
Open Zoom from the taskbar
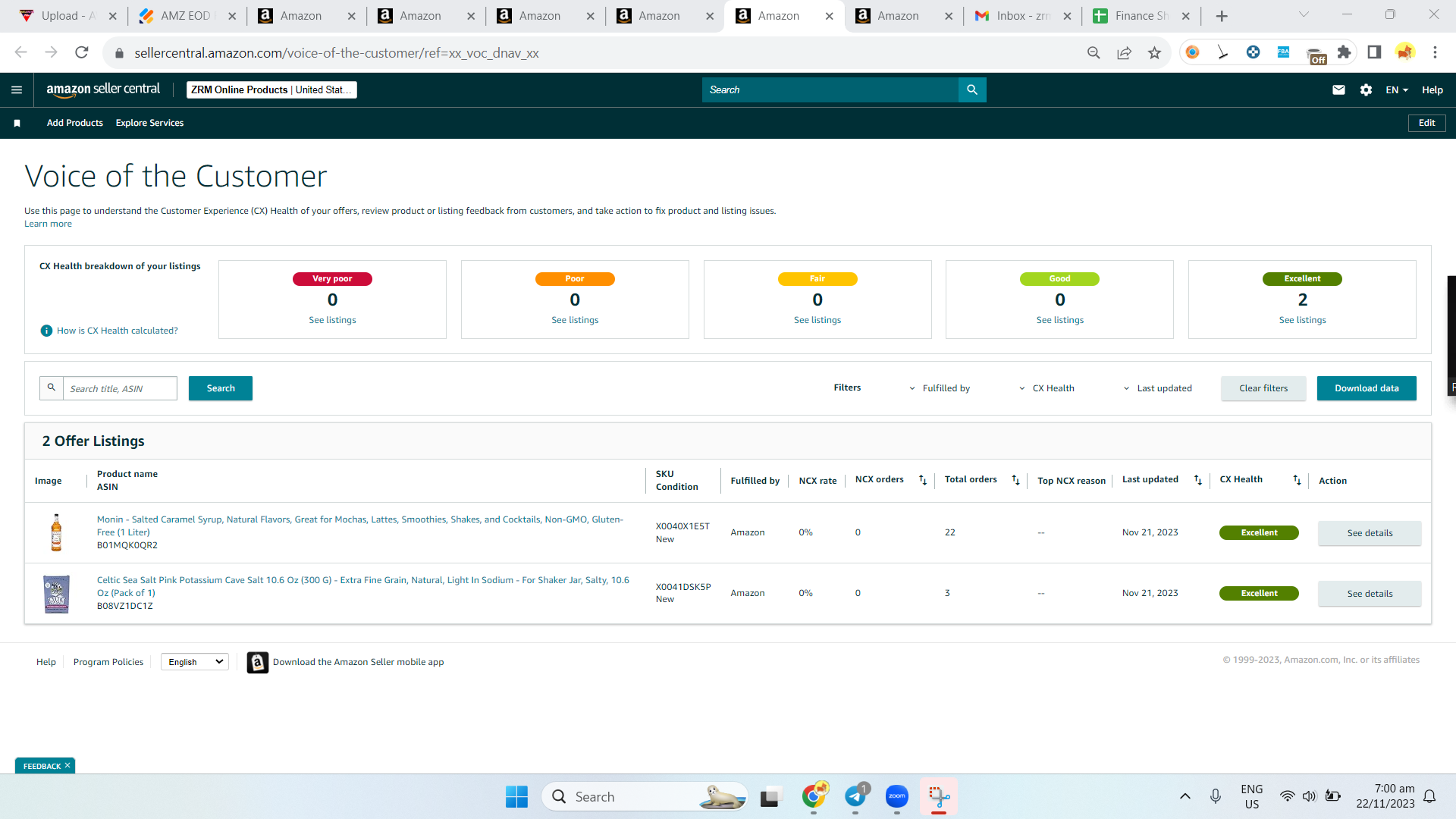897,796
